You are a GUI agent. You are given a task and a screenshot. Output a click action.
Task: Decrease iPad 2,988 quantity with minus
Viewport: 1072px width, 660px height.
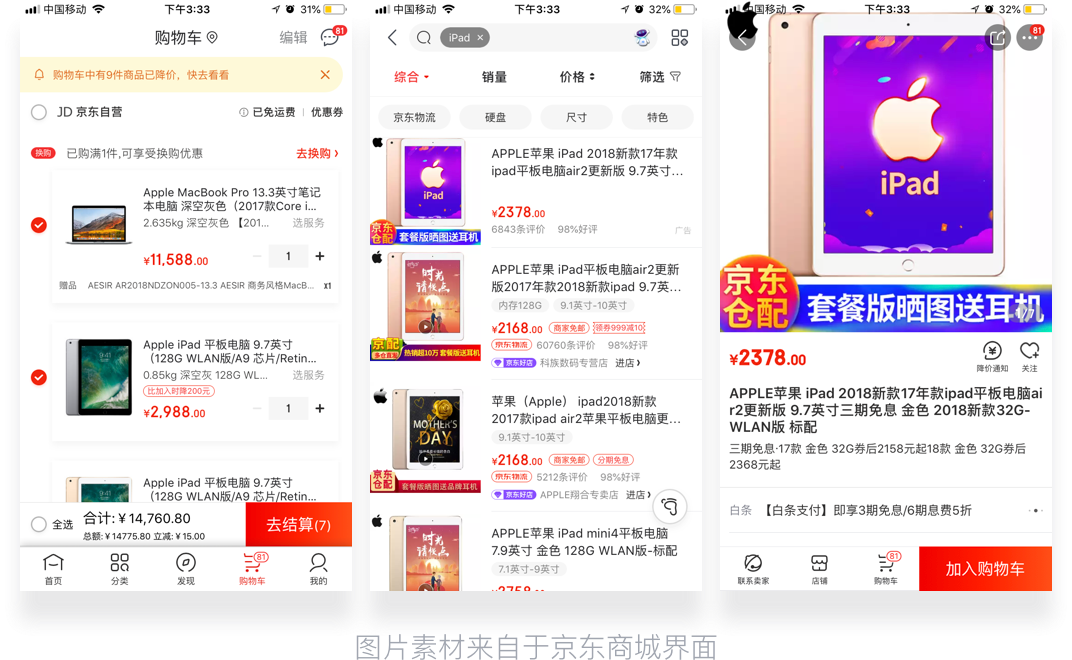[257, 408]
